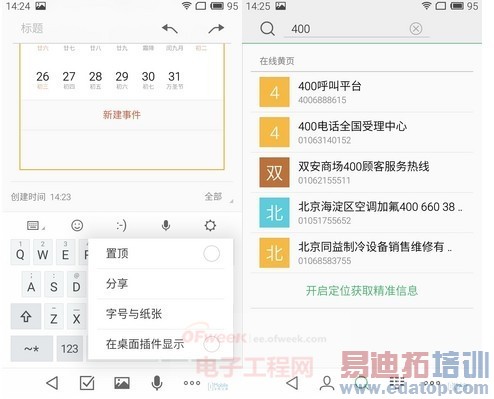Select calendar date 31

175,80
